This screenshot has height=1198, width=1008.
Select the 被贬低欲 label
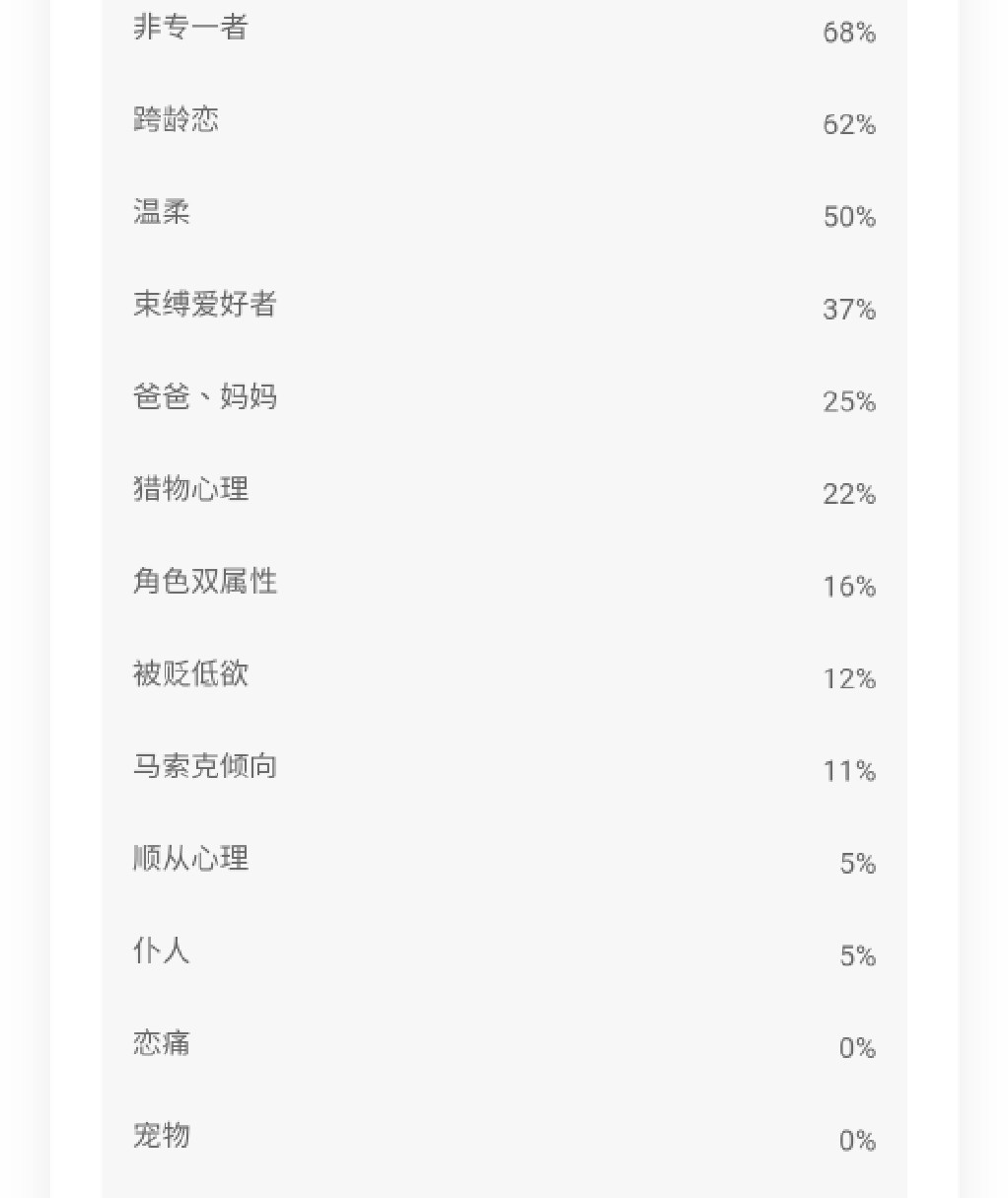click(x=190, y=674)
